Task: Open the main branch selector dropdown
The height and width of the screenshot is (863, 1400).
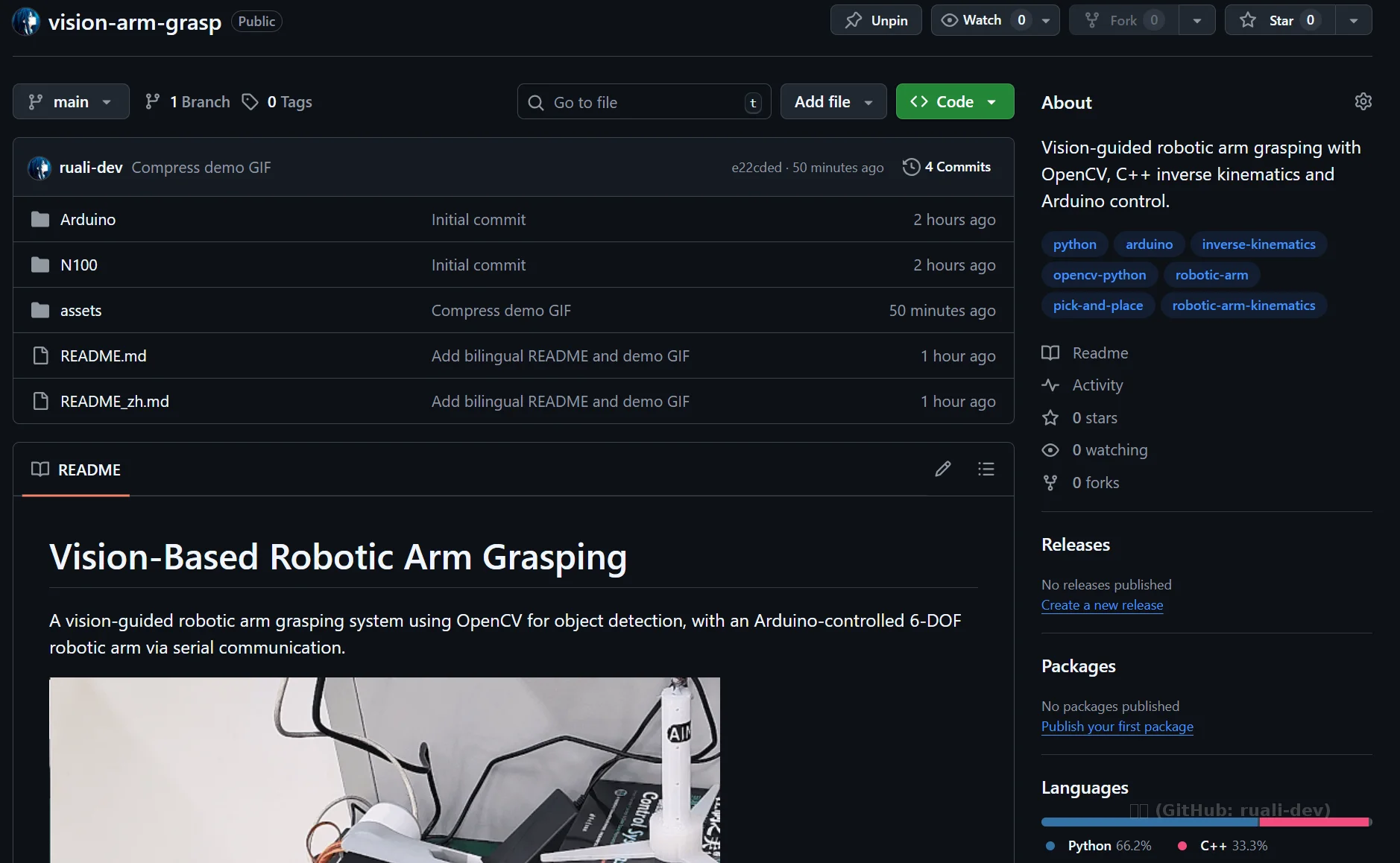Action: pos(71,101)
